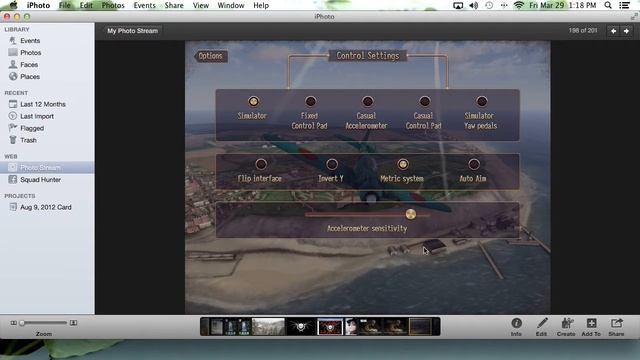Select the red emblem thumbnail in filmstrip
640x360 pixels.
330,327
